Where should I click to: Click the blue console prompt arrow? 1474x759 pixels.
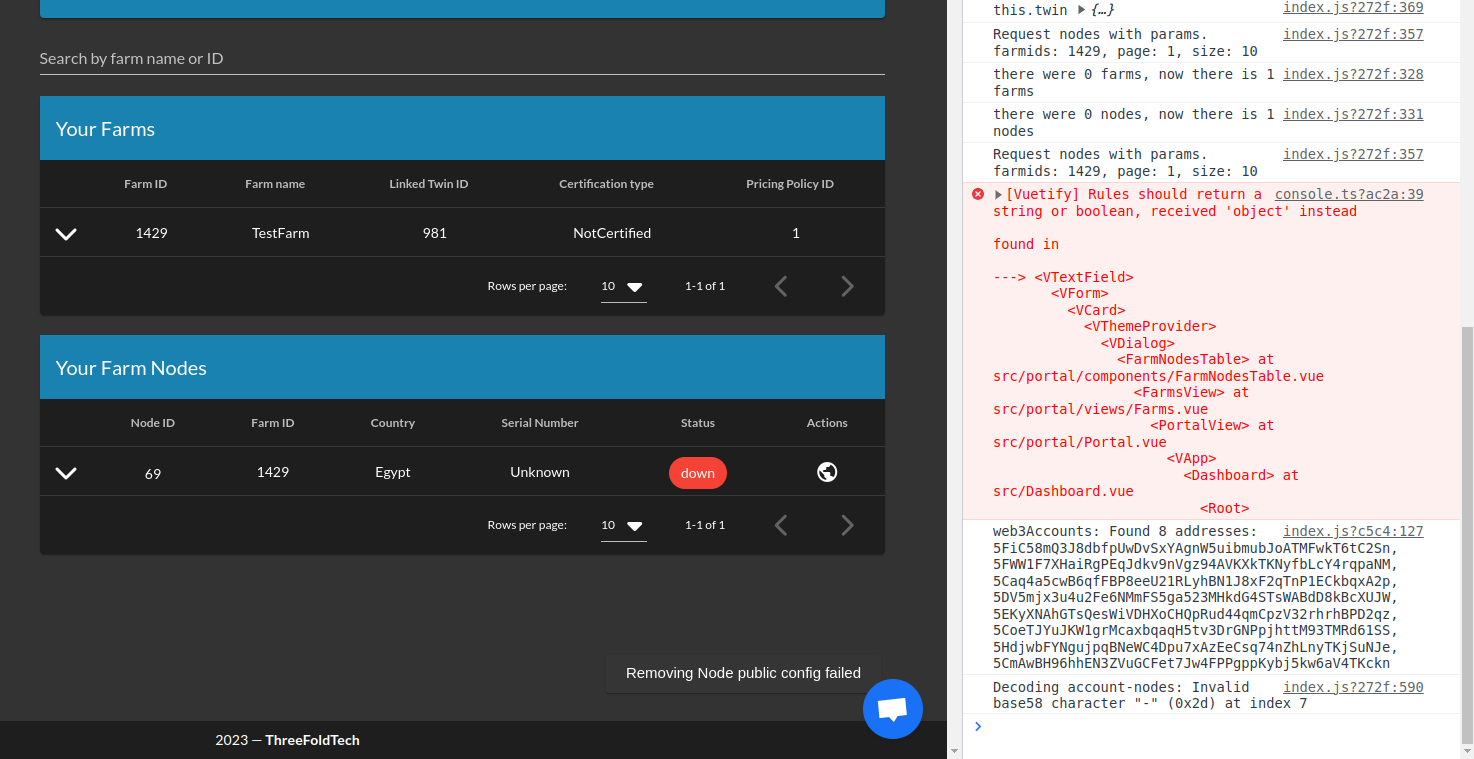tap(978, 726)
